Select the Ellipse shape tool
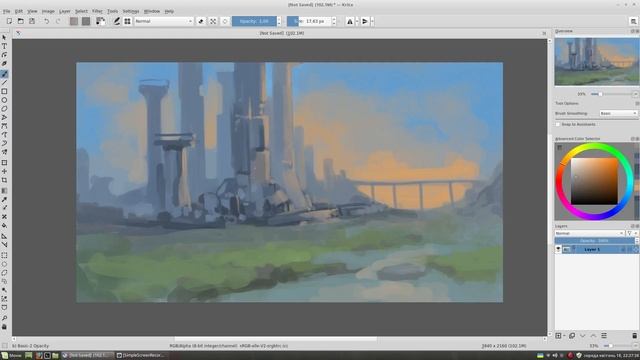 (4, 100)
